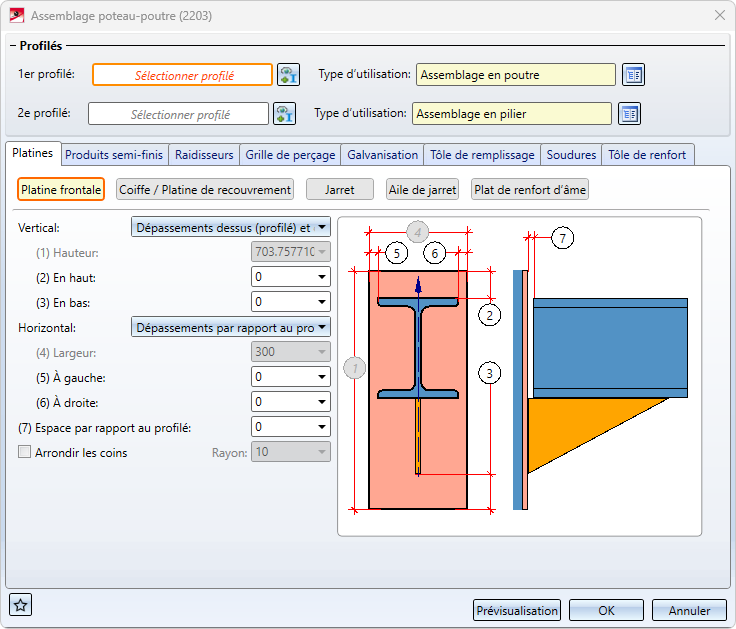The height and width of the screenshot is (629, 736).
Task: Expand the (5) À gauche dropdown
Action: click(322, 377)
